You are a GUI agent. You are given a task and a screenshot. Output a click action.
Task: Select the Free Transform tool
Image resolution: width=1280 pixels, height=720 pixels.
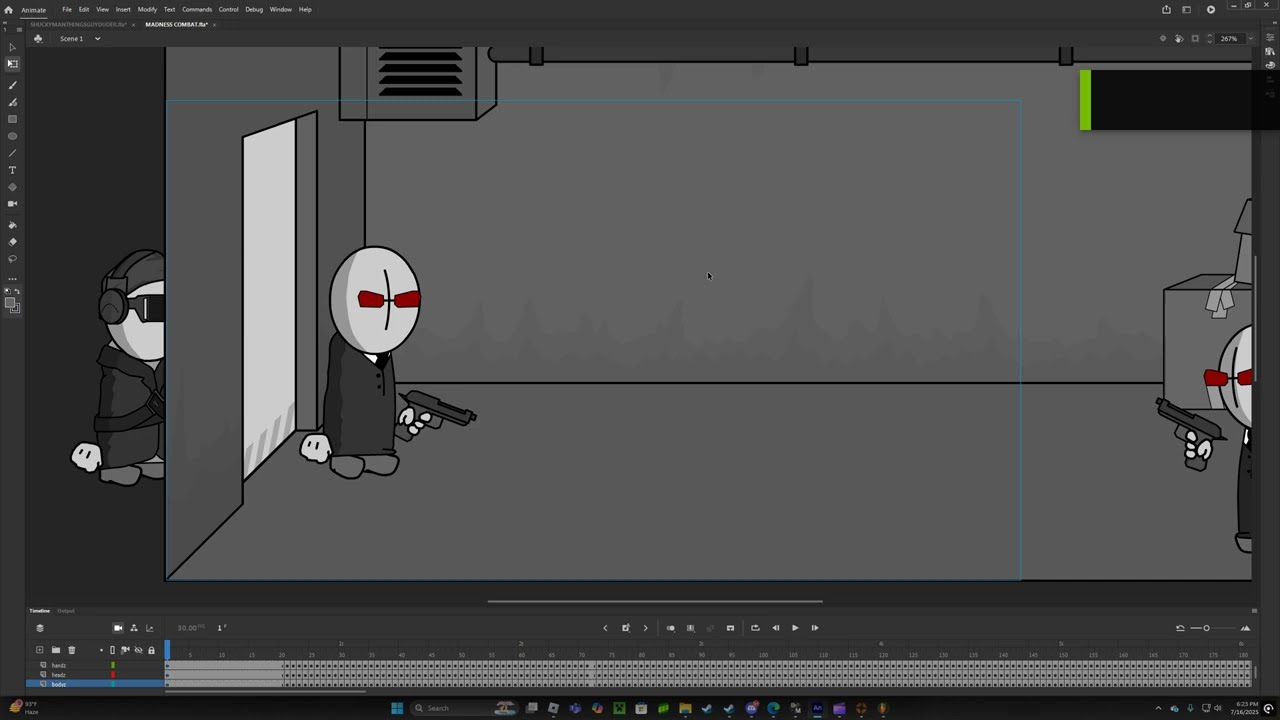[12, 64]
